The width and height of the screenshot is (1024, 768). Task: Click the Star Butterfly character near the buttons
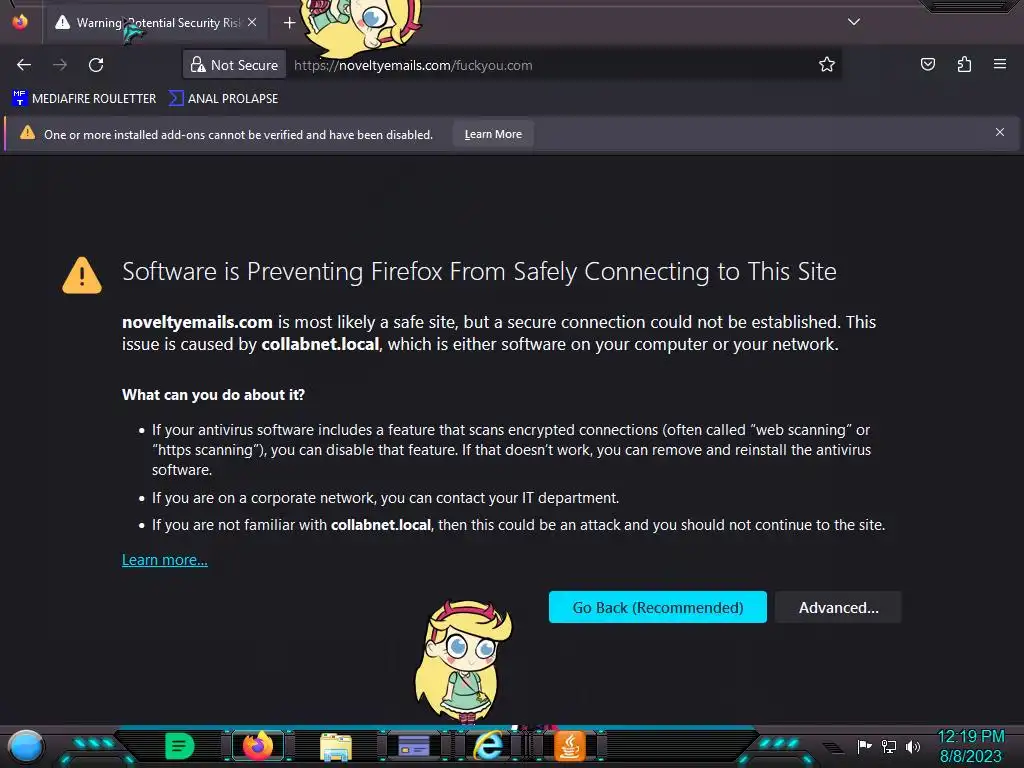click(x=464, y=662)
